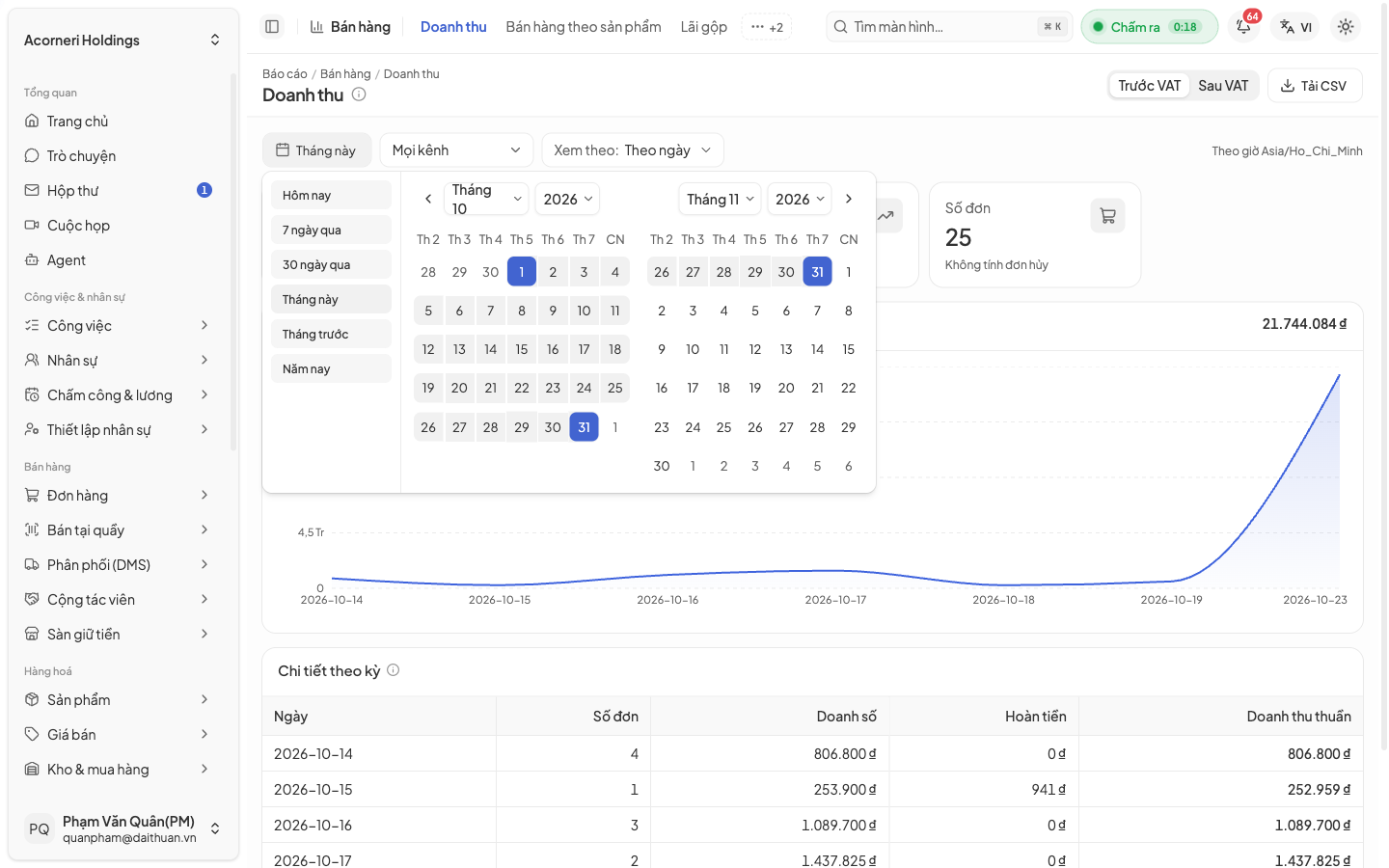Click the info icon next to Chi tiết theo kỳ
Viewport: 1389px width, 868px height.
[x=394, y=670]
